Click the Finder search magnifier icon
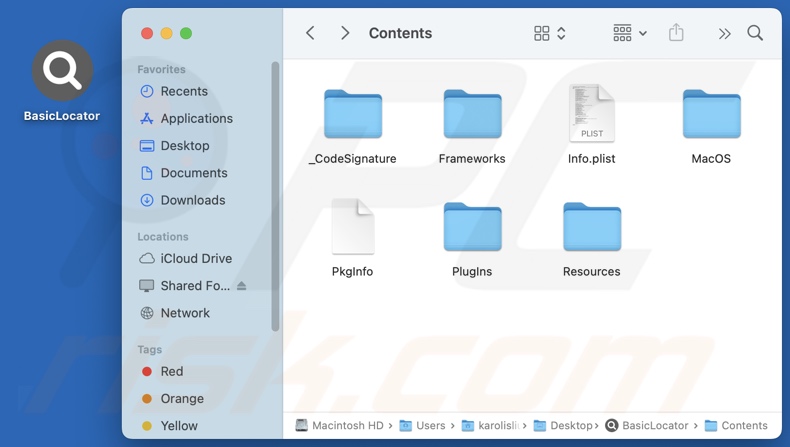The image size is (790, 447). [x=755, y=33]
